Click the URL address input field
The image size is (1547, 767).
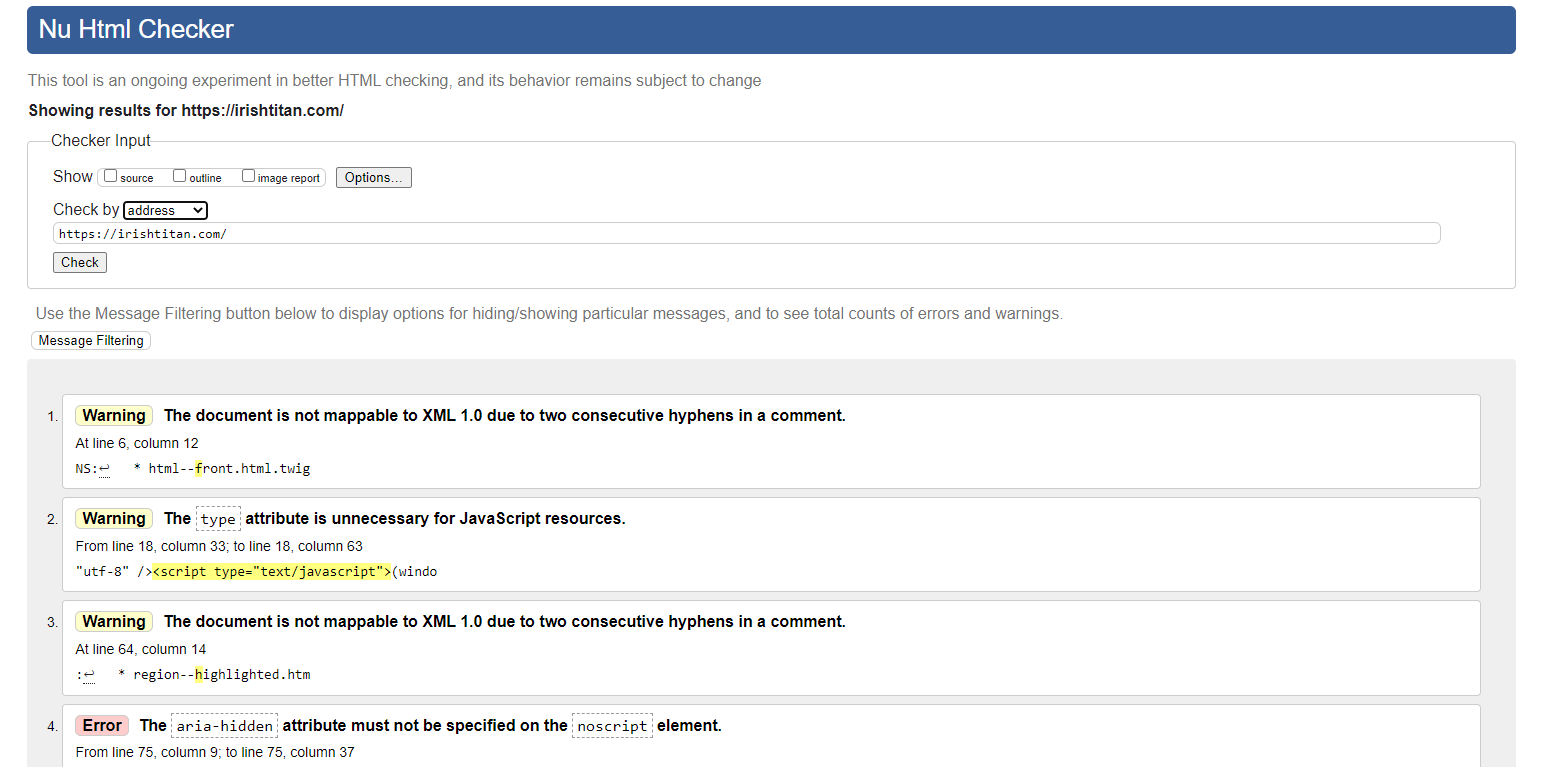tap(745, 233)
